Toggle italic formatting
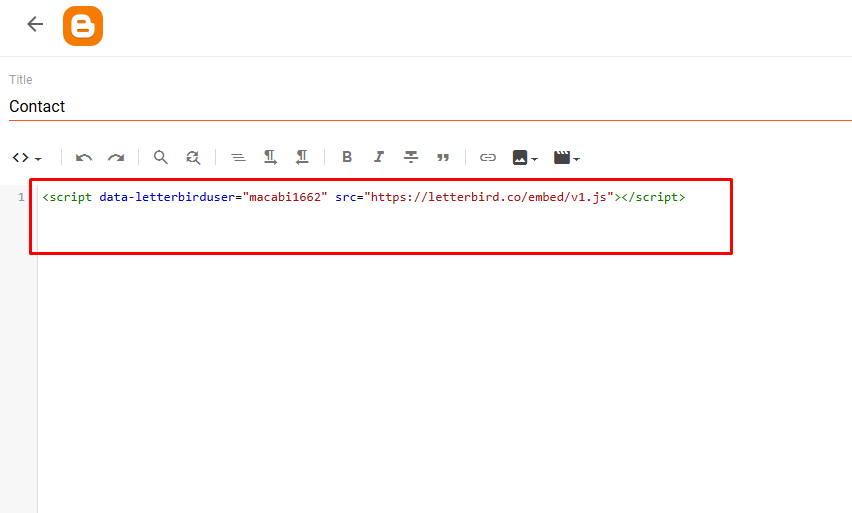Viewport: 852px width, 513px height. tap(379, 157)
